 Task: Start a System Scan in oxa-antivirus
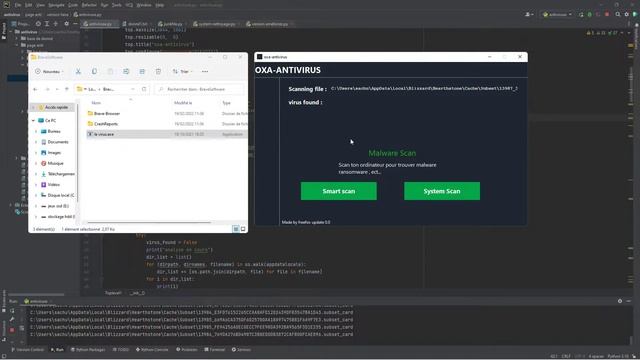[x=442, y=191]
